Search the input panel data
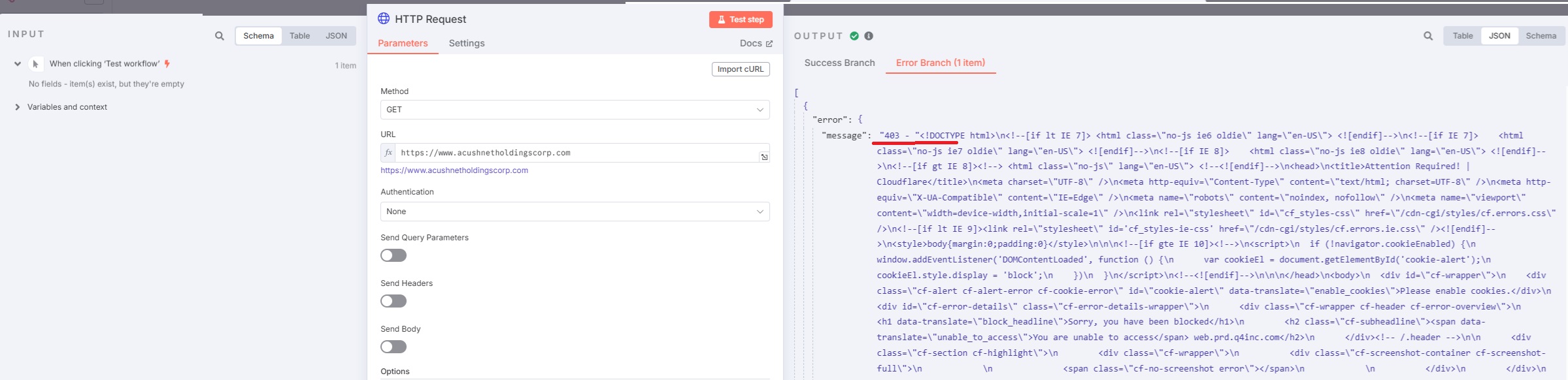 [220, 36]
